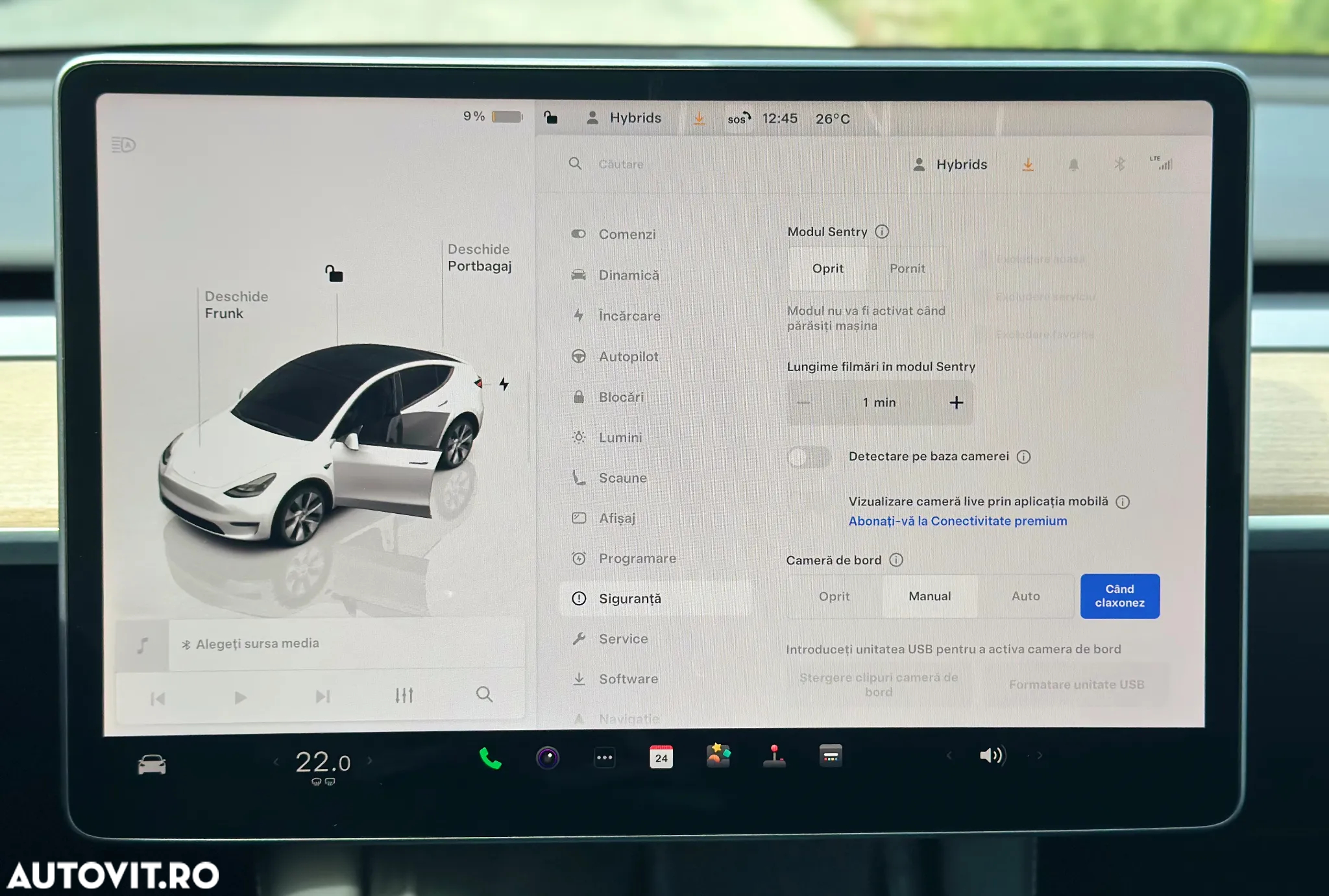Open the media equalizer sliders icon
Screen dimensions: 1329x896
pyautogui.click(x=404, y=696)
